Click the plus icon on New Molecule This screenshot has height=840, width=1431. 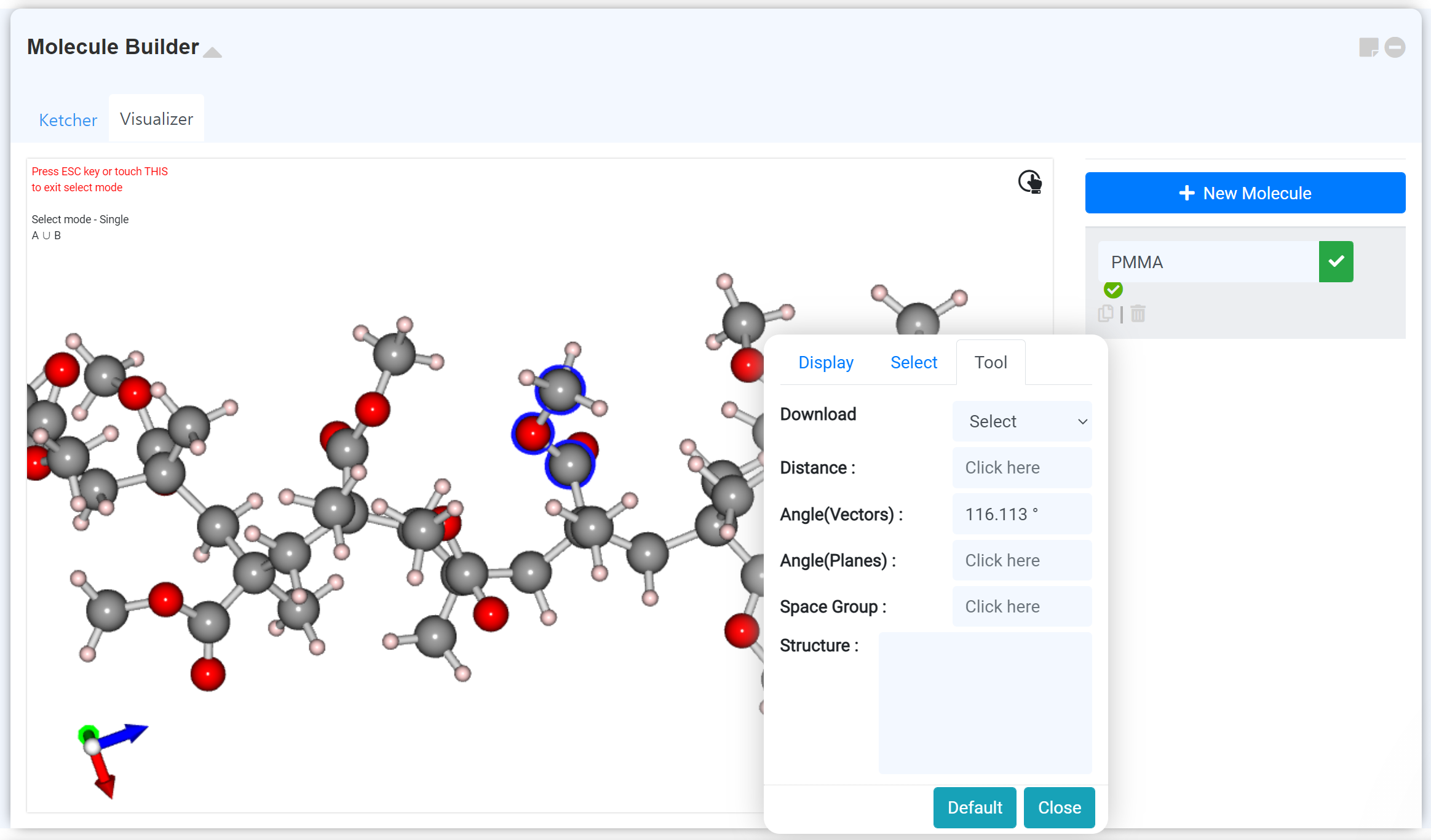coord(1186,193)
